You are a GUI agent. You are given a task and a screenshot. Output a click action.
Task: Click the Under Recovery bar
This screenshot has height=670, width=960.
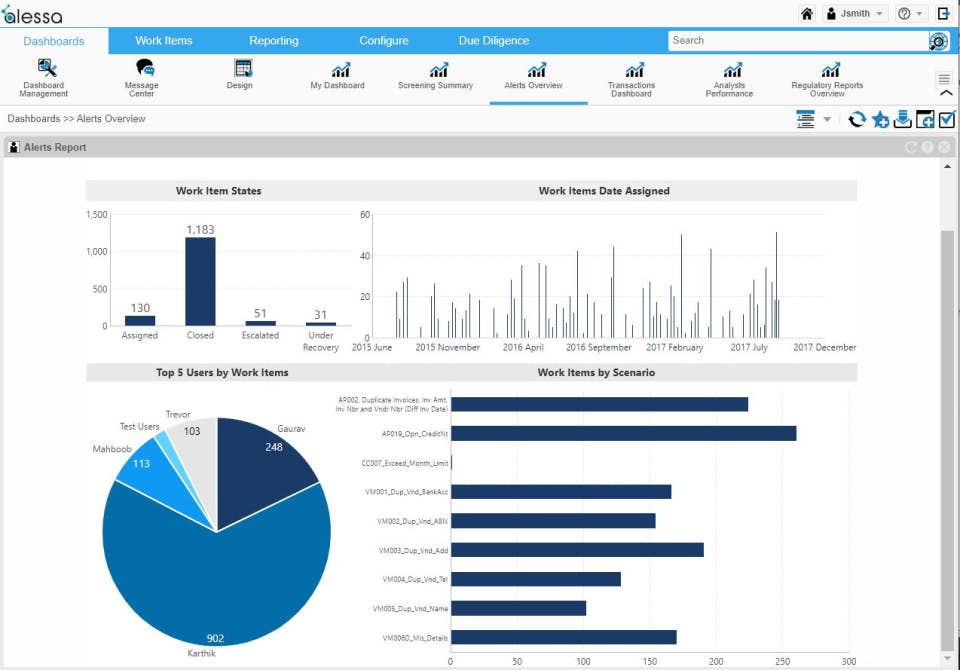[321, 324]
